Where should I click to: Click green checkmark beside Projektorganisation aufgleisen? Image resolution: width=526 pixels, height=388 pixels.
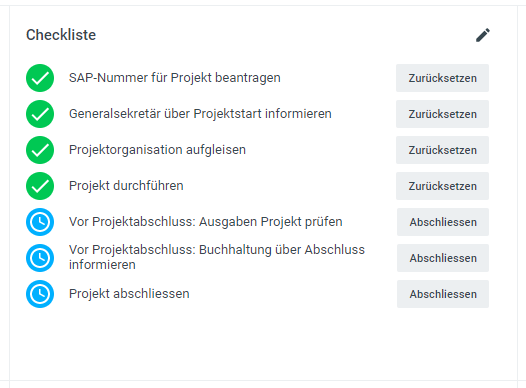(40, 150)
